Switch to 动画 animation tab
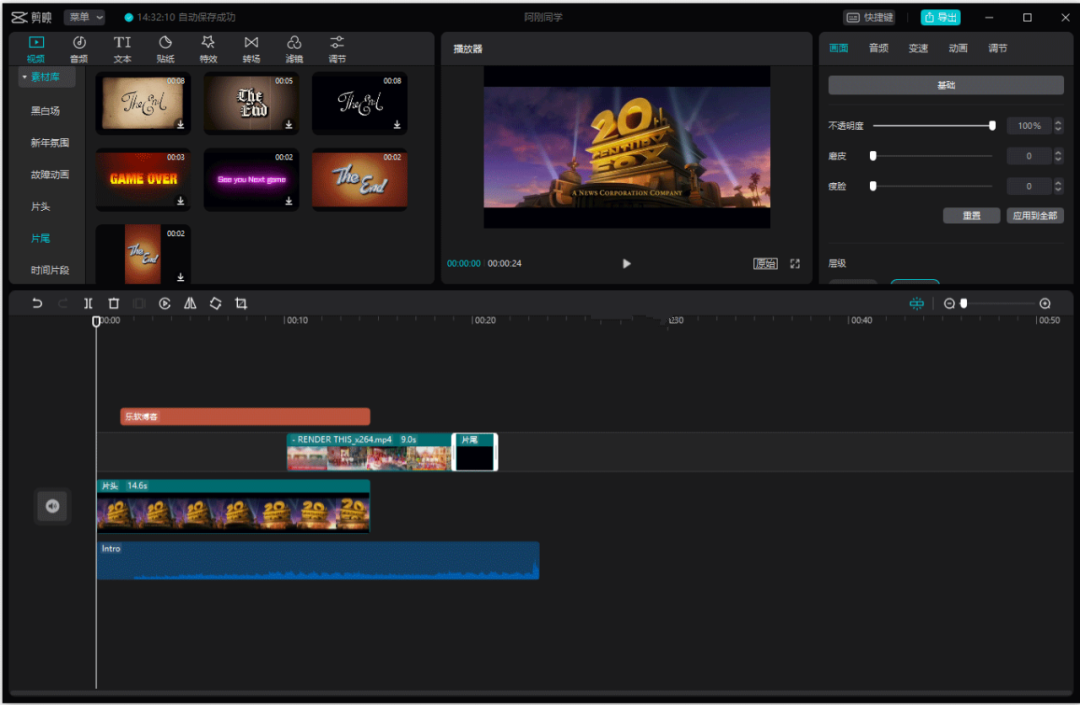 tap(958, 48)
